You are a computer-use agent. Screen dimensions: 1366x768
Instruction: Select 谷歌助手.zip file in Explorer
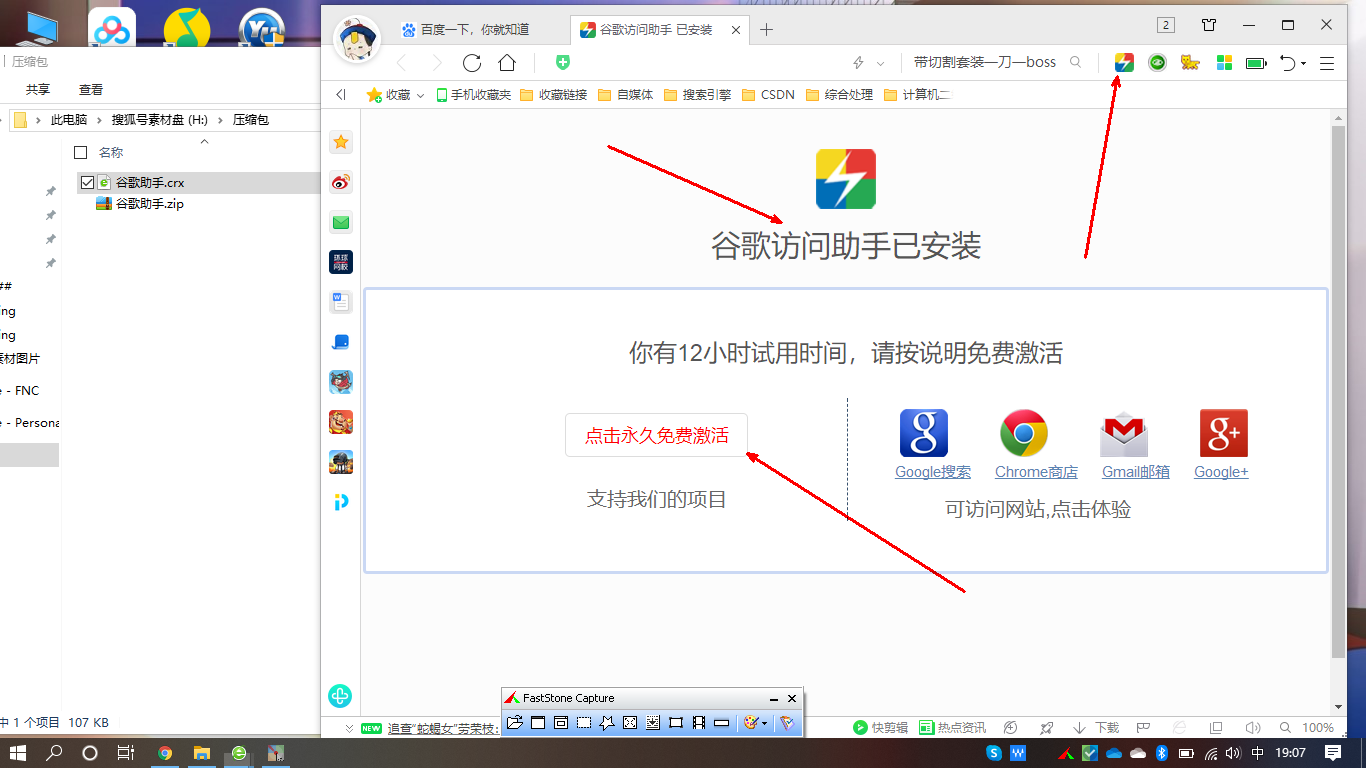149,203
